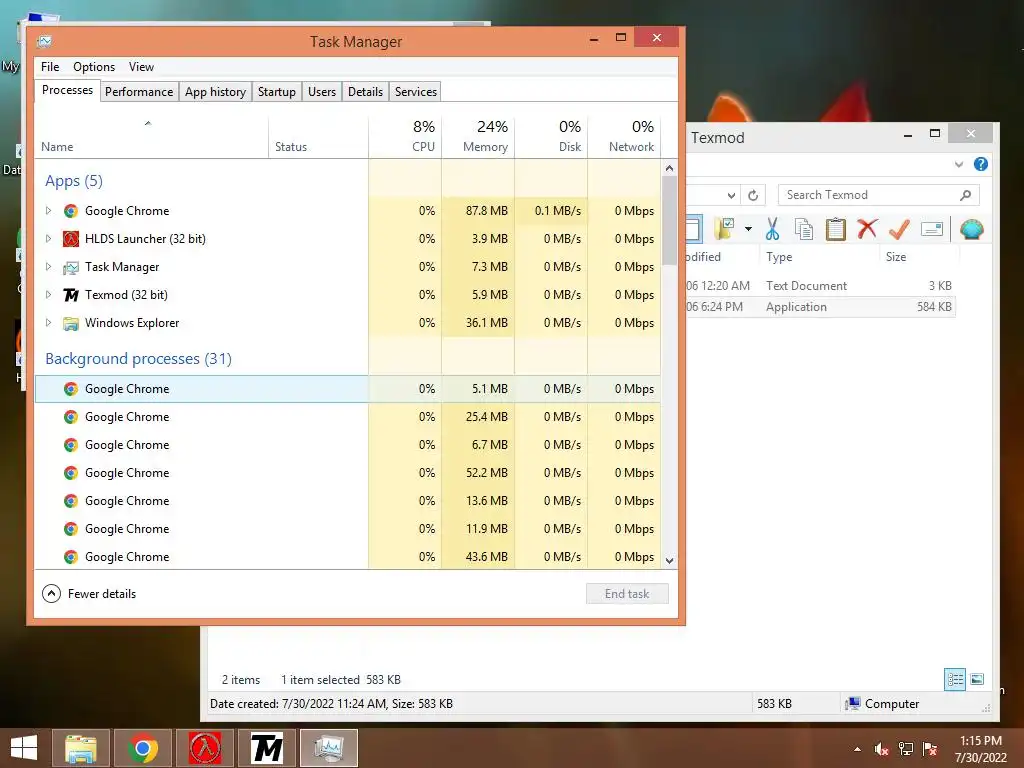1024x768 pixels.
Task: Click the scroll up arrow in process list
Action: [x=669, y=168]
